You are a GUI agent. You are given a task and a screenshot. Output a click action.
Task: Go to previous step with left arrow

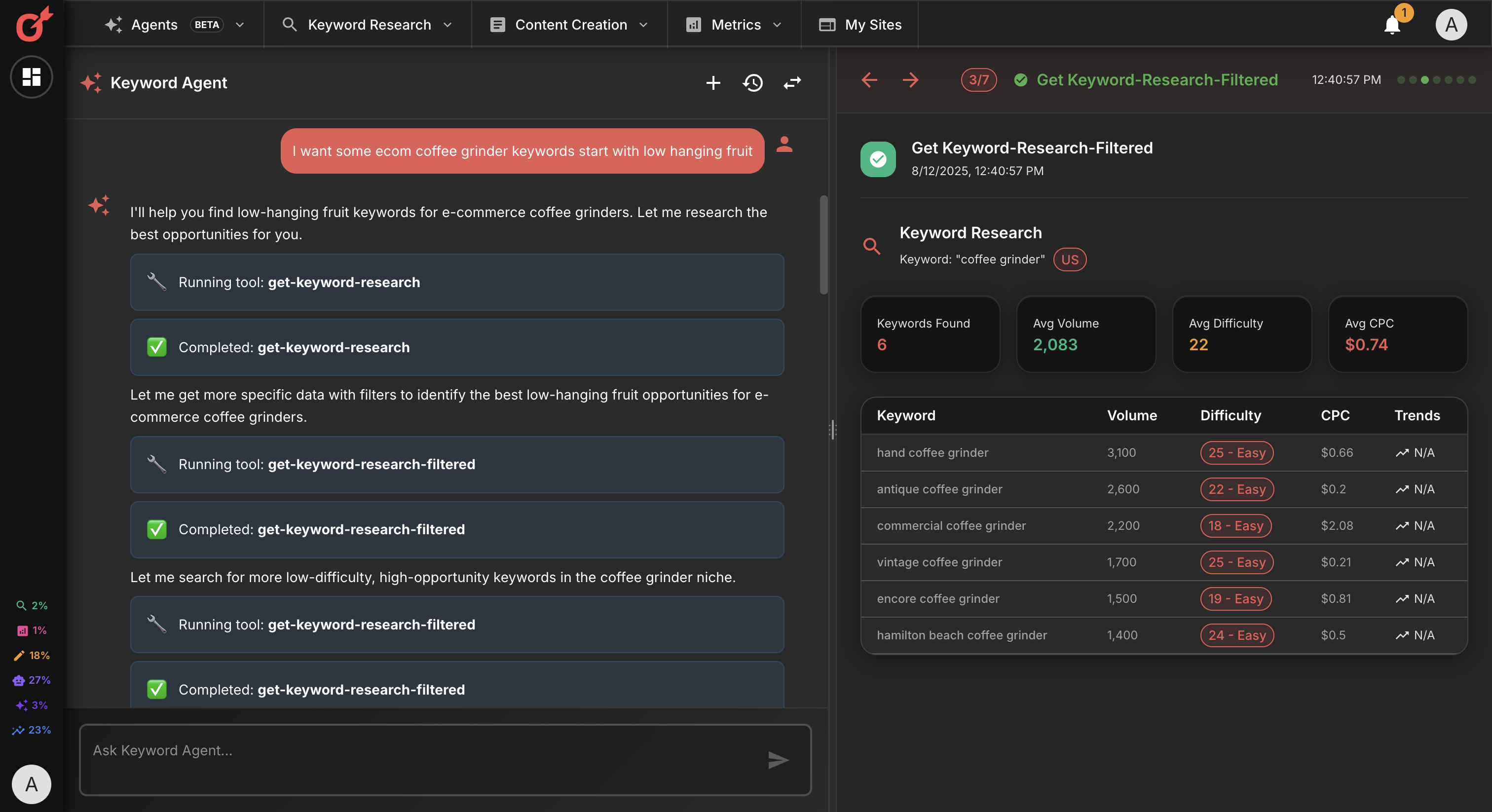[x=869, y=80]
